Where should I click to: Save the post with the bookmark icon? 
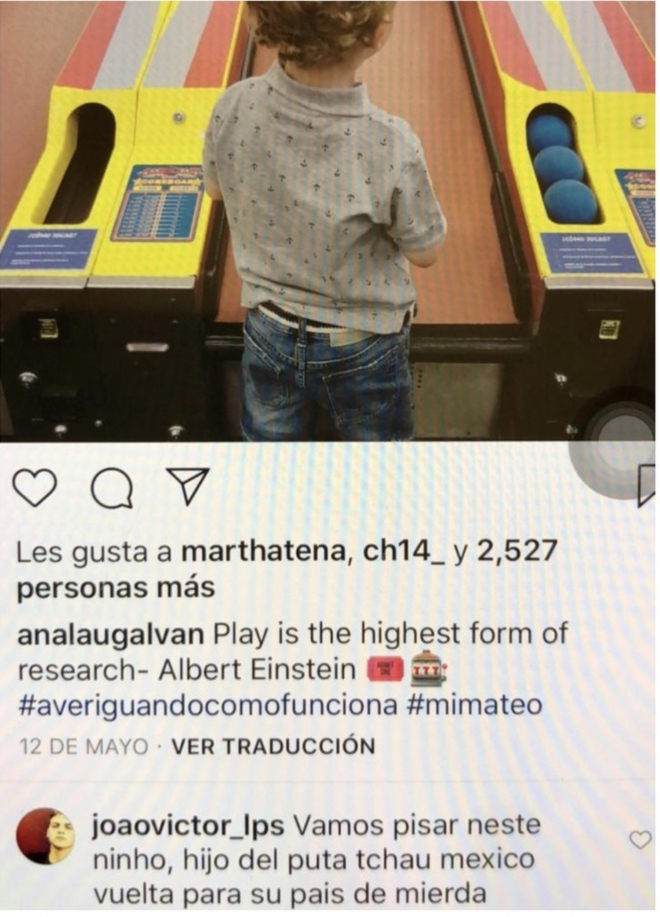tap(648, 485)
